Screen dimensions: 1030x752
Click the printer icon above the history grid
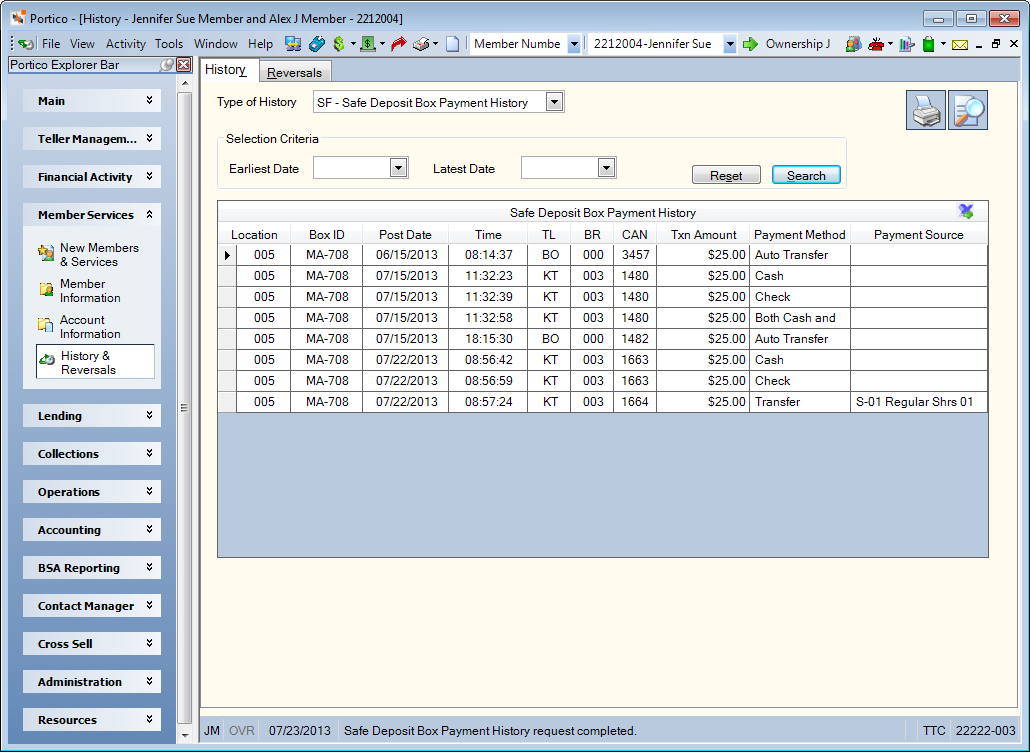click(926, 110)
